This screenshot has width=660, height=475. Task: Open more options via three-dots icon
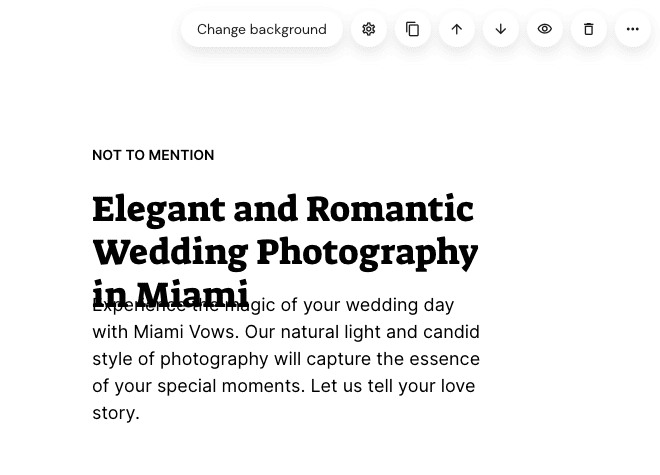(633, 29)
